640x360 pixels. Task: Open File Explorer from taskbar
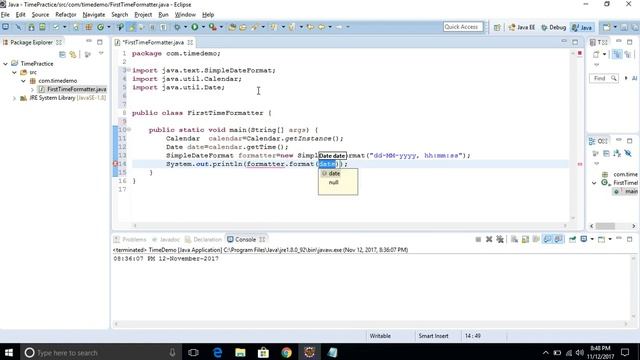(240, 352)
